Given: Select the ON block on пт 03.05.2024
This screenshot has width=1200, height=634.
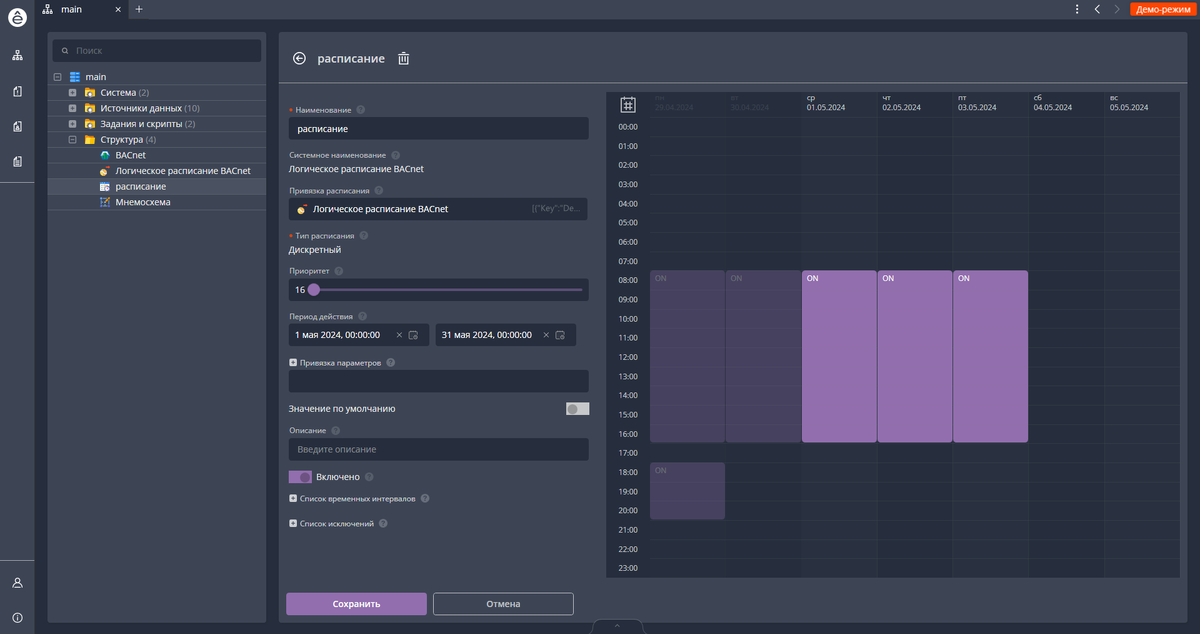Looking at the screenshot, I should pyautogui.click(x=990, y=356).
